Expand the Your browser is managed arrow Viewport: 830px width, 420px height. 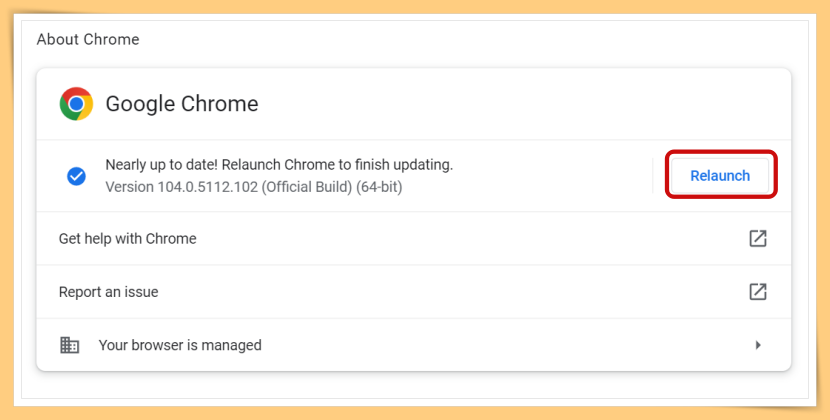coord(758,345)
